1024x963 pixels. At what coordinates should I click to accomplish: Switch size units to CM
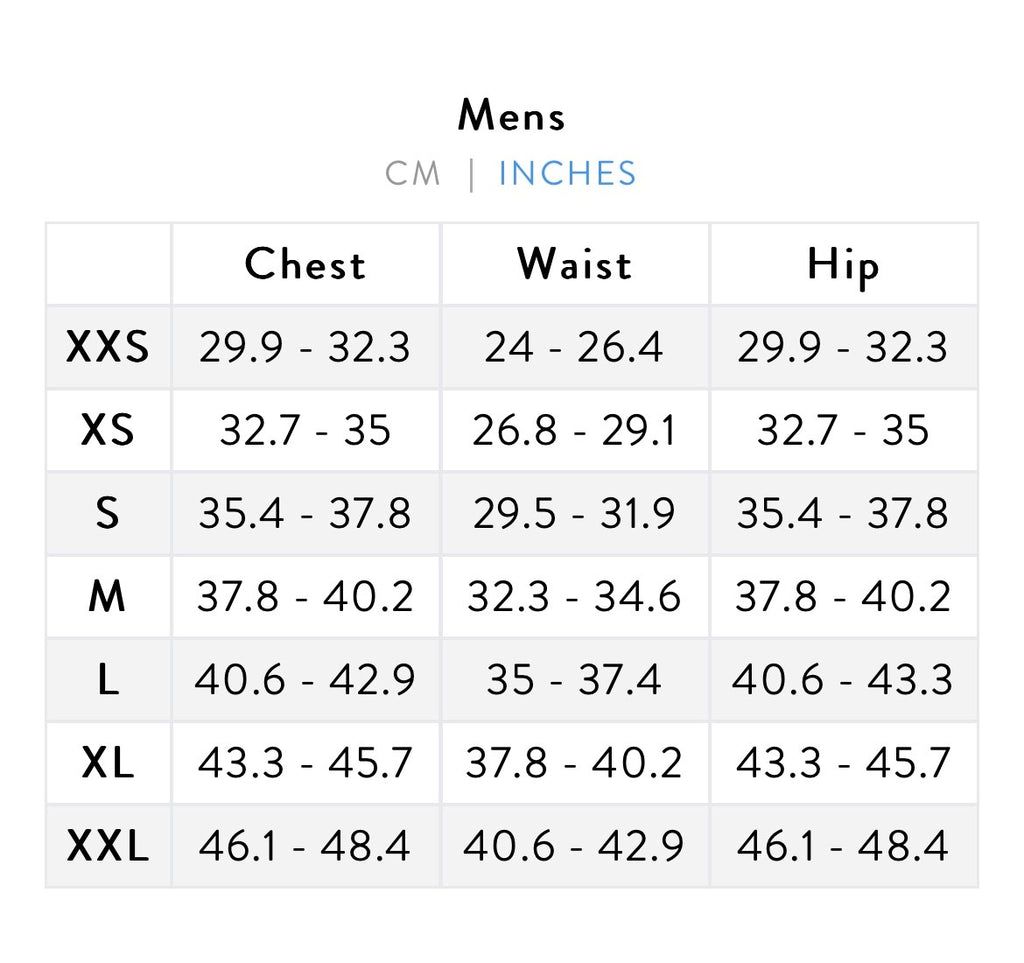click(x=412, y=173)
